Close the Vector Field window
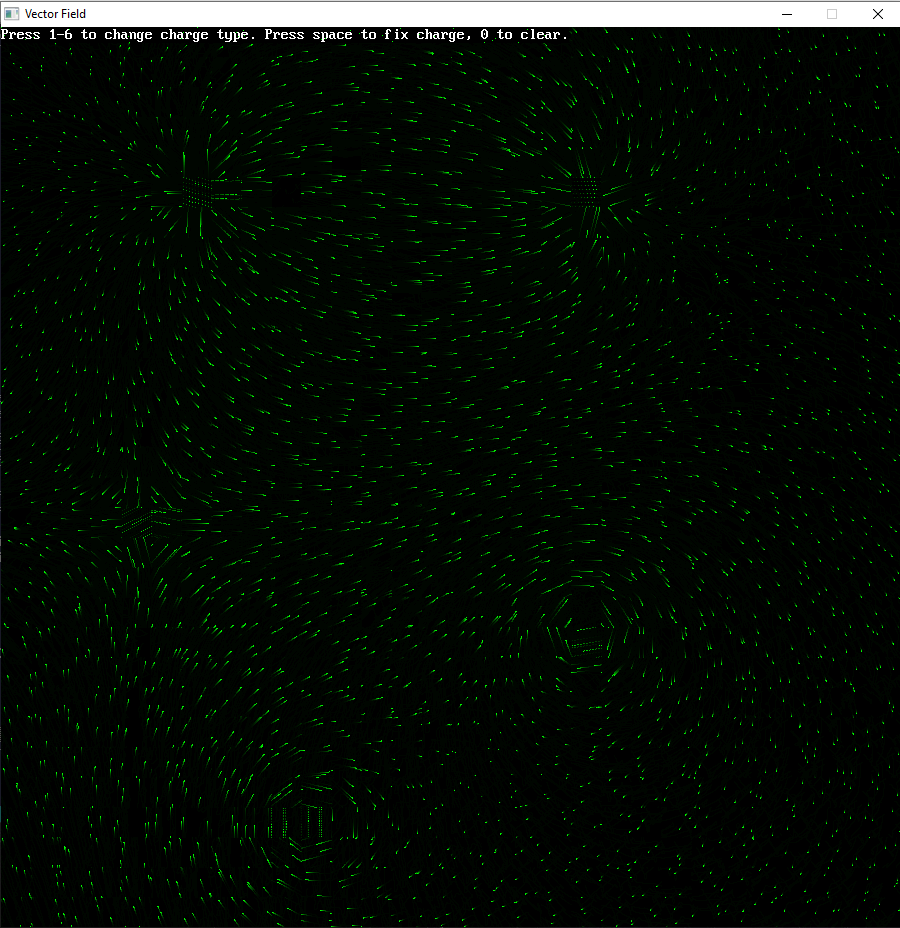The image size is (900, 928). [877, 14]
